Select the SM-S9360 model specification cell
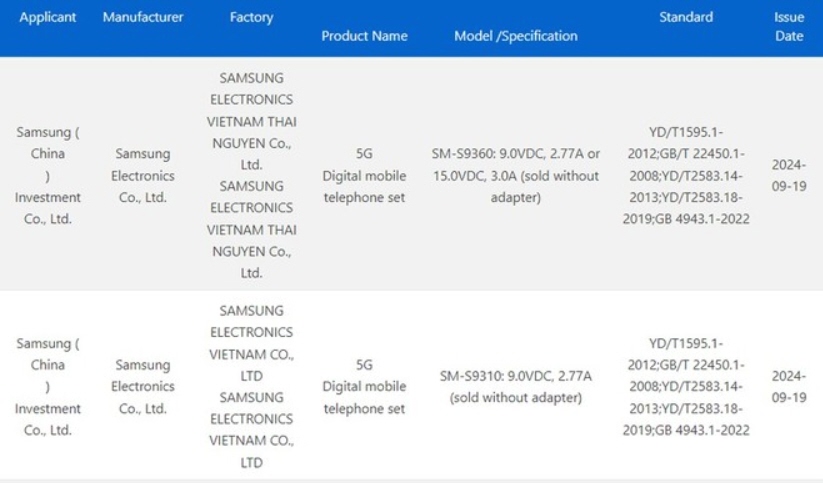 515,175
